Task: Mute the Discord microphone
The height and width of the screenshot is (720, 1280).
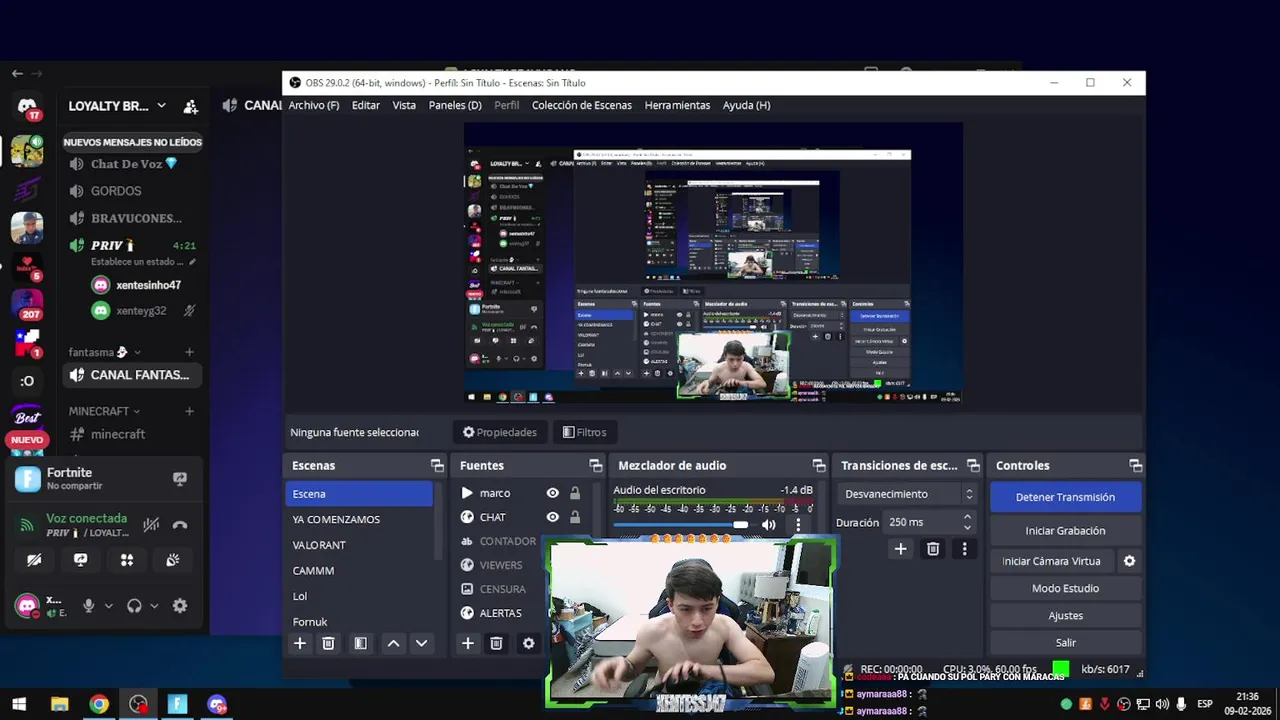Action: pyautogui.click(x=89, y=606)
